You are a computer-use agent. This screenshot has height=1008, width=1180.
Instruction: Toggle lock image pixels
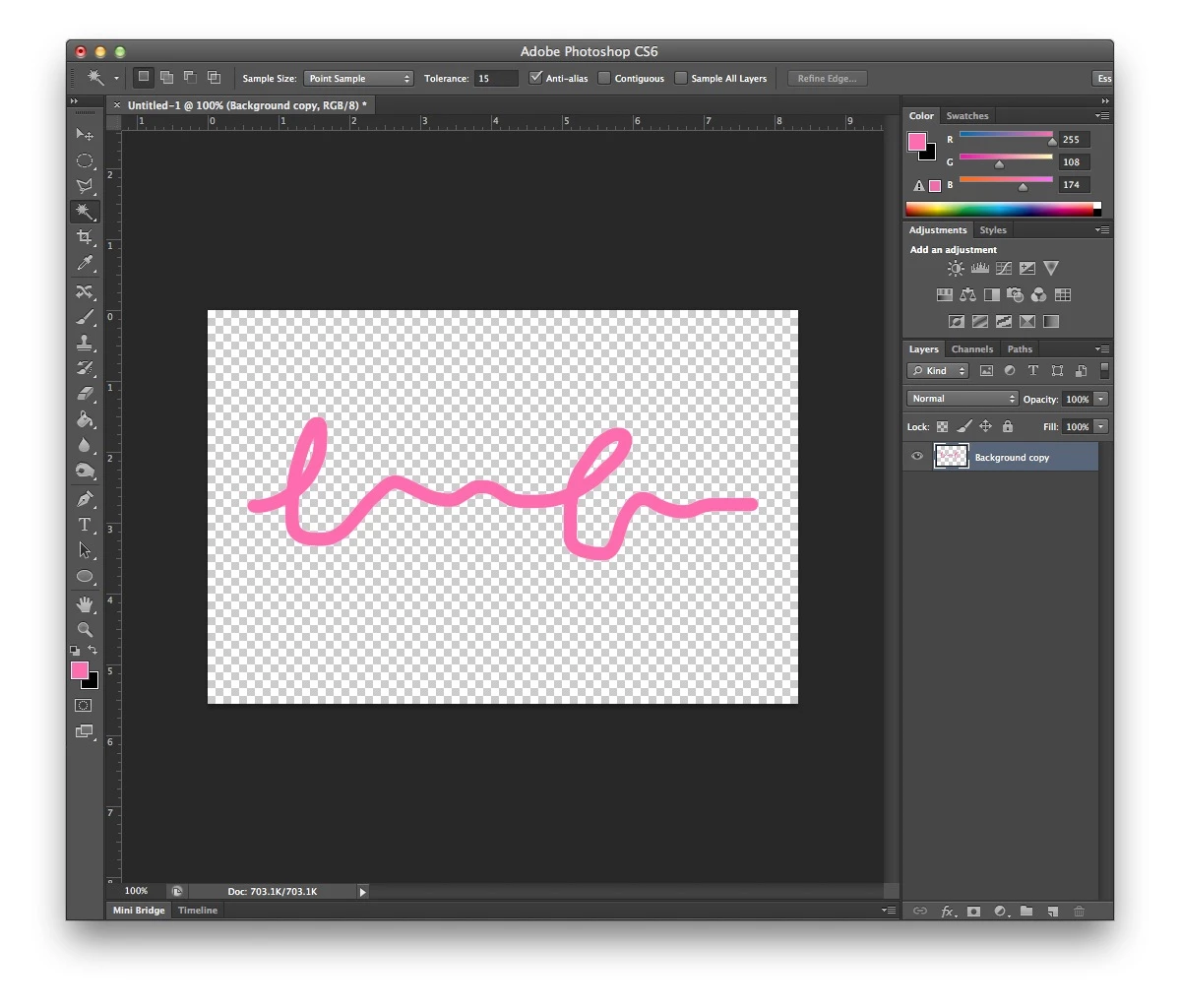point(964,427)
